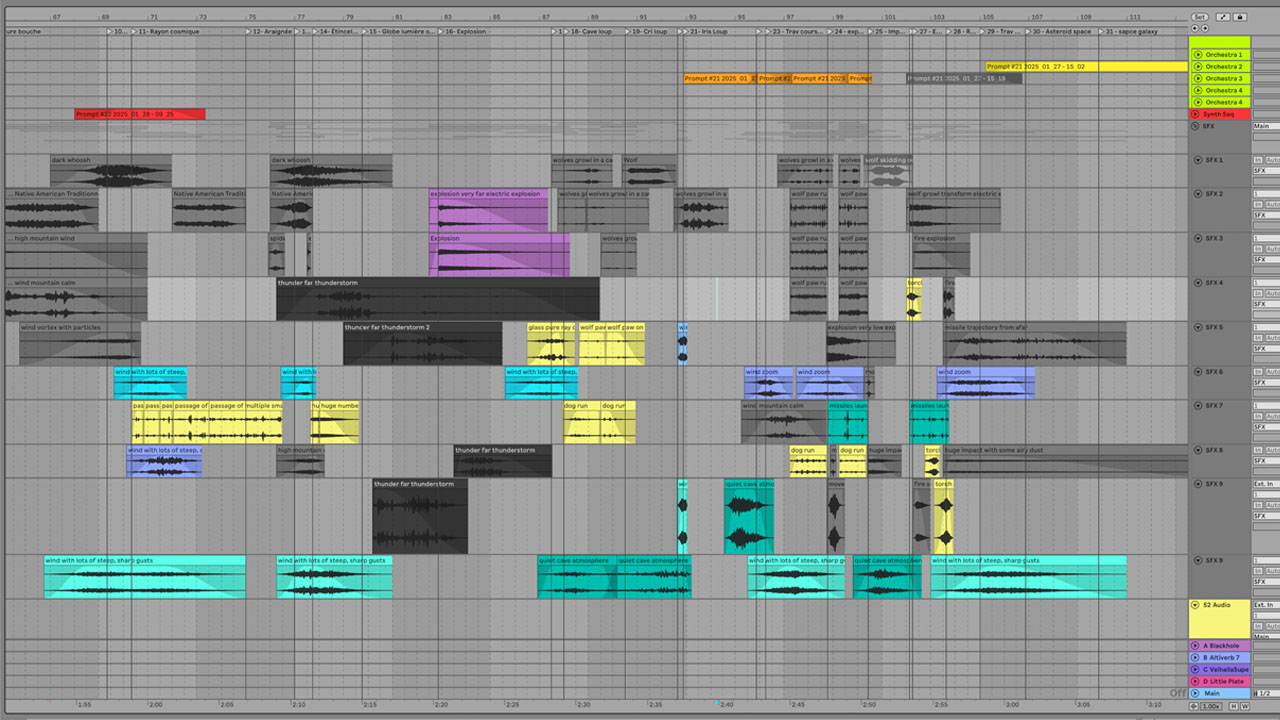The image size is (1280, 720).
Task: Toggle In monitoring on SFX 7
Action: (x=1259, y=417)
